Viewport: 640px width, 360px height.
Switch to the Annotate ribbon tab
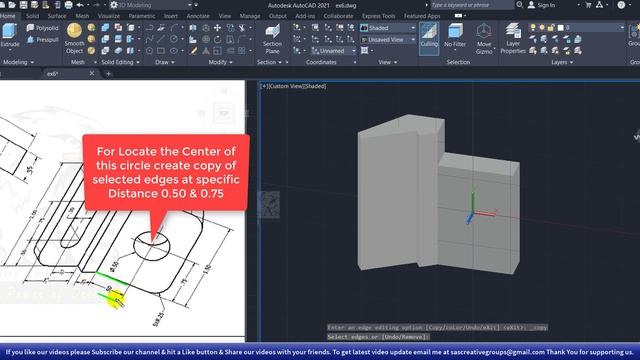pyautogui.click(x=198, y=16)
